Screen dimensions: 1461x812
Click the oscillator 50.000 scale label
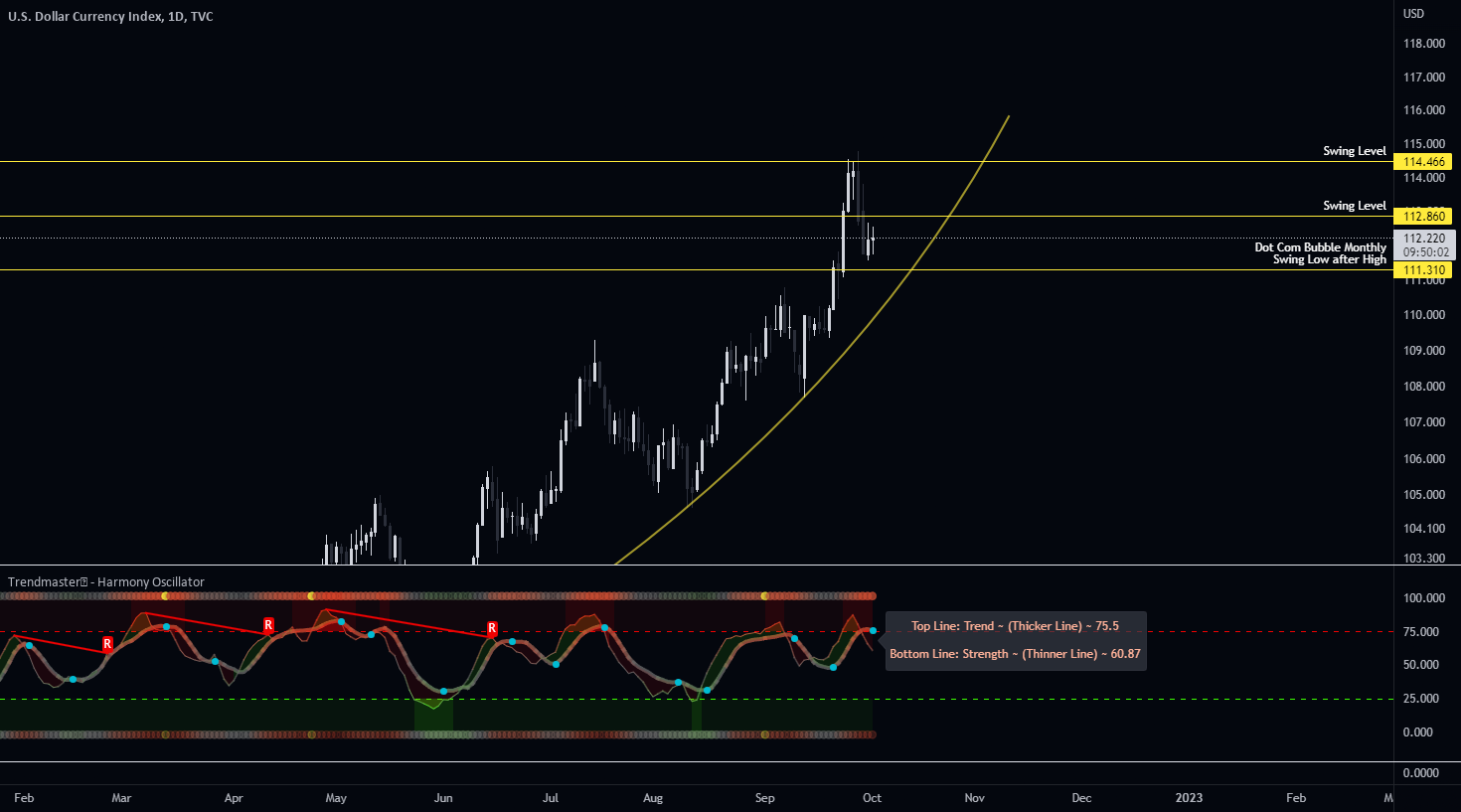tap(1421, 665)
